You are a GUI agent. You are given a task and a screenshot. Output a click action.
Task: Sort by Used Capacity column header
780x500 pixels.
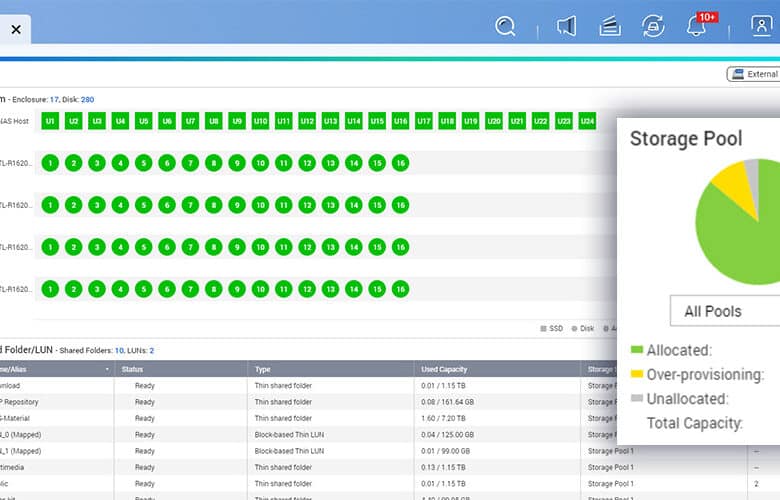point(444,369)
